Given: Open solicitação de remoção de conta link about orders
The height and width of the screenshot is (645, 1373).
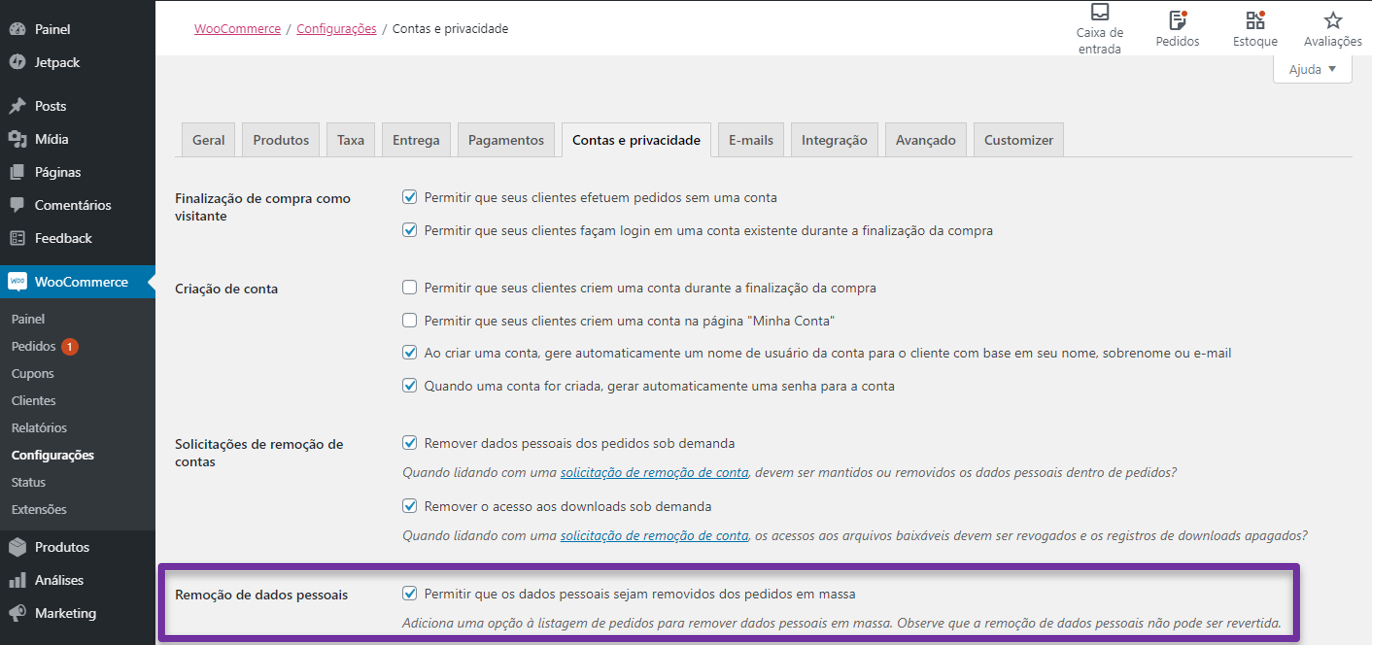Looking at the screenshot, I should point(654,472).
